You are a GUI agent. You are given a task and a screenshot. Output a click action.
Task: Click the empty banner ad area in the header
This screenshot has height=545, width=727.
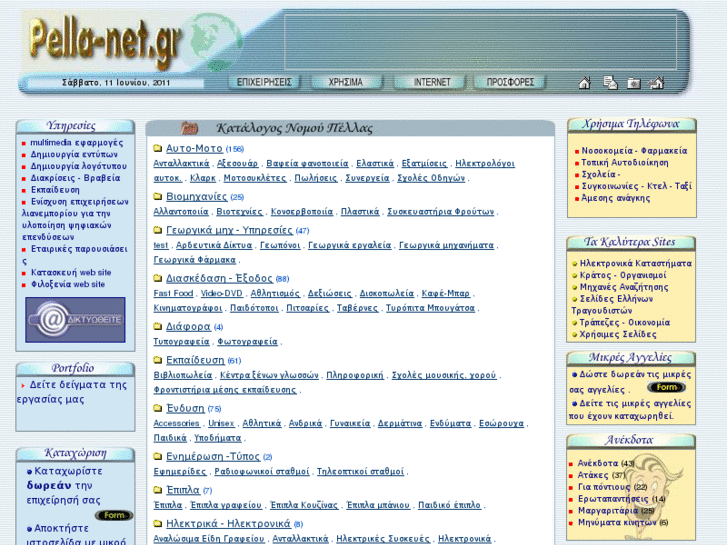click(480, 42)
